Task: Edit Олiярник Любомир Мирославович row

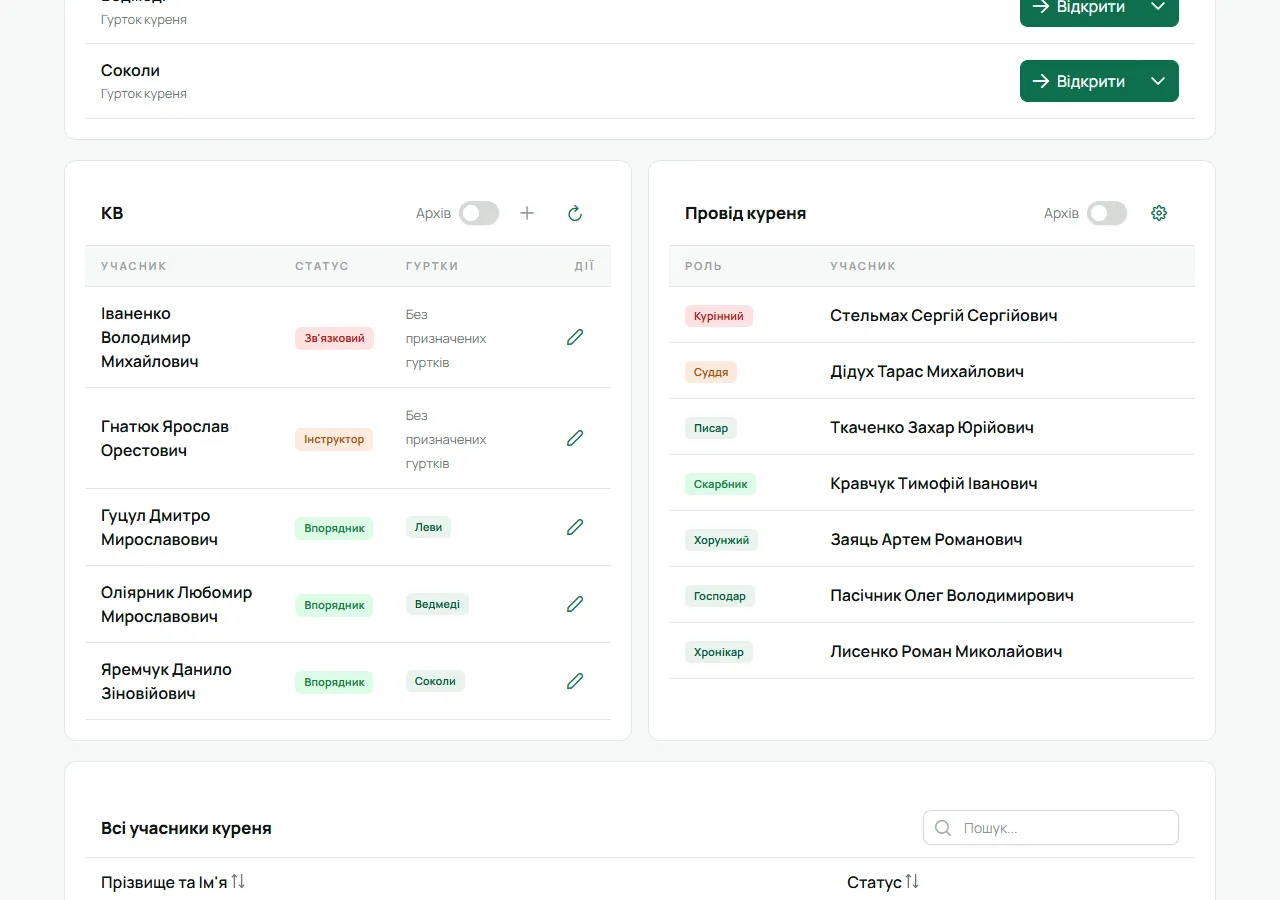Action: 575,604
